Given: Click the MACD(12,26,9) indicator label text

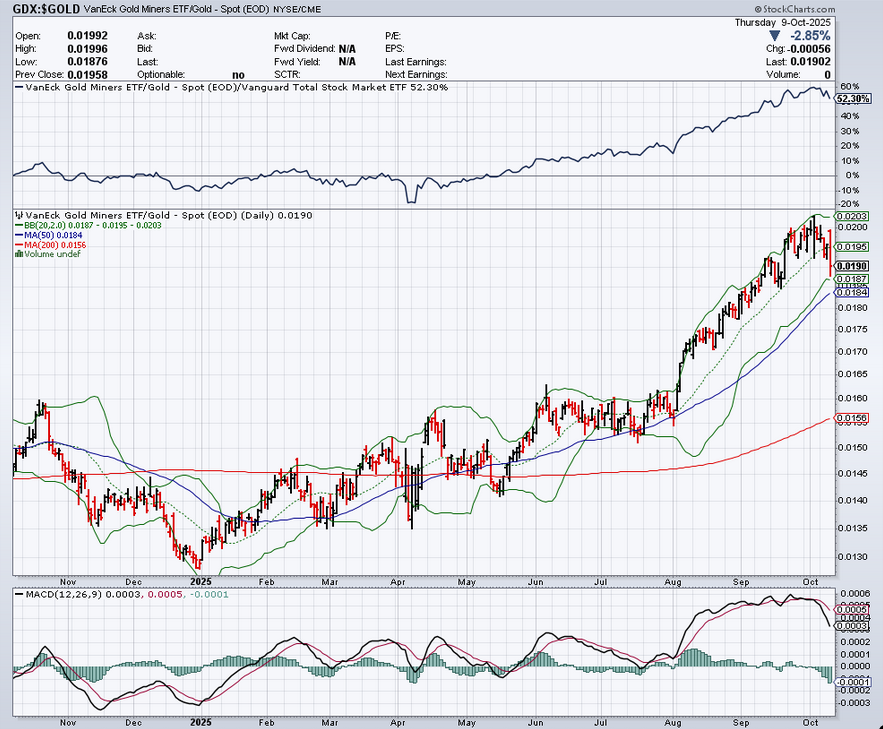Looking at the screenshot, I should coord(57,595).
